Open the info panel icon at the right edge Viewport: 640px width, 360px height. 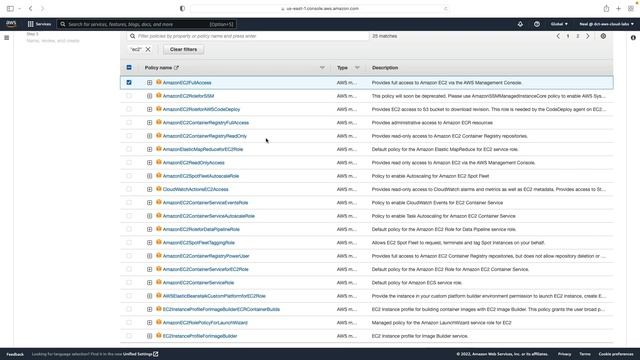633,38
